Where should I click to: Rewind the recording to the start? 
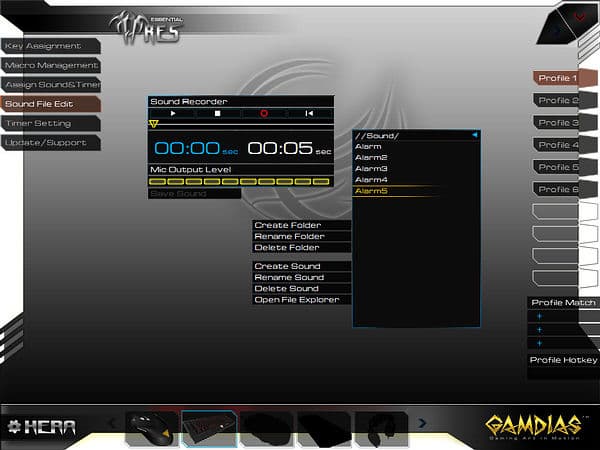click(x=309, y=113)
